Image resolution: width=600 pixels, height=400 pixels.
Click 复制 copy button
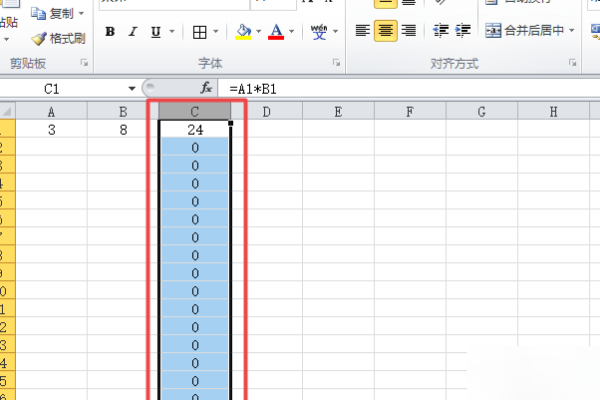(52, 14)
